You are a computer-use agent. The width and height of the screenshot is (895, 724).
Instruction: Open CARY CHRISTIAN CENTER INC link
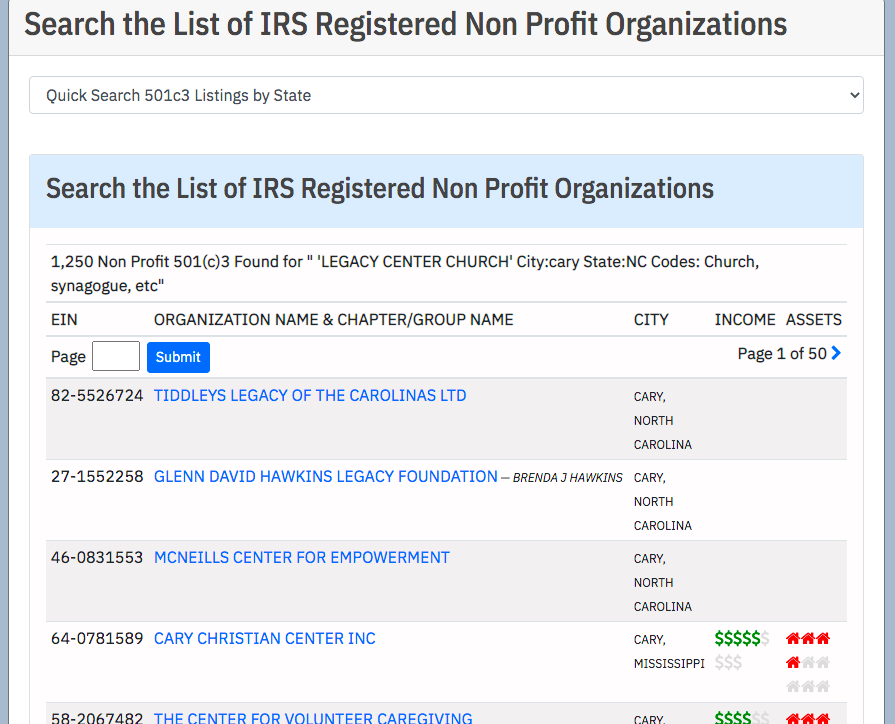[x=265, y=639]
